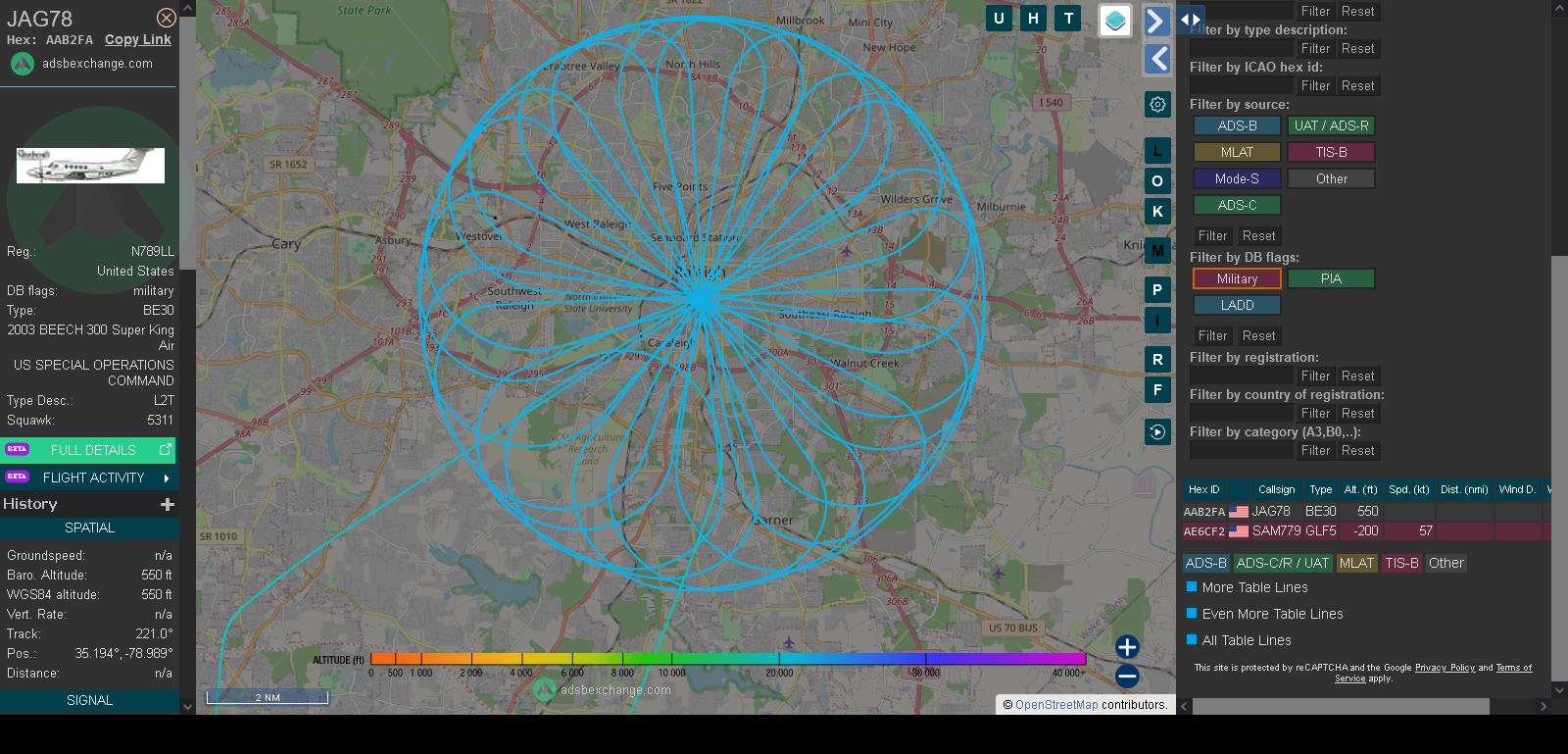Screen dimensions: 1568x754
Task: Toggle sidebar width double-arrow button
Action: point(1190,19)
